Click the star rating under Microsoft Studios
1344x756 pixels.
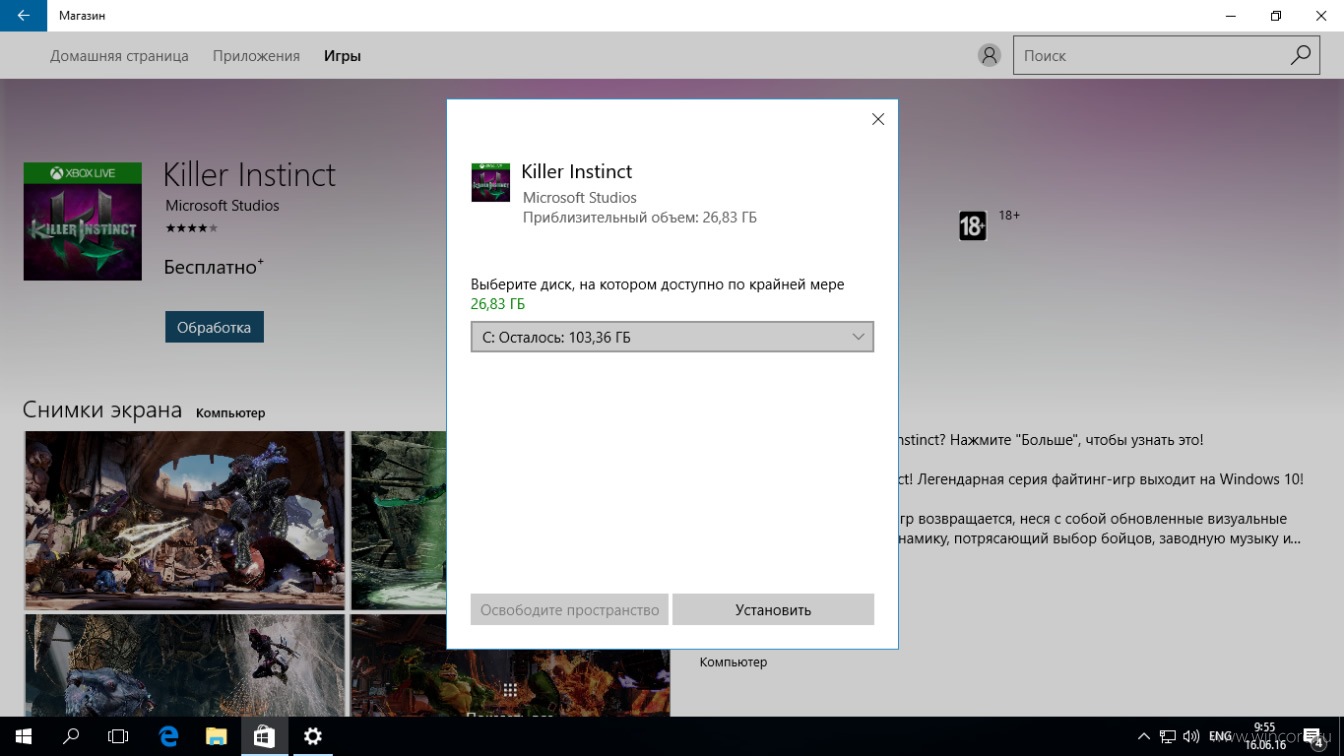(x=191, y=228)
